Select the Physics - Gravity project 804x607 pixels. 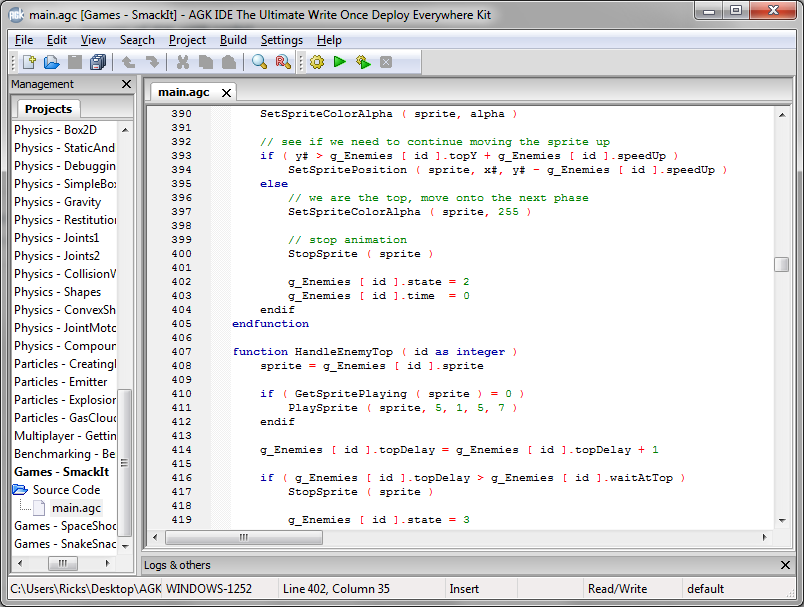point(57,202)
